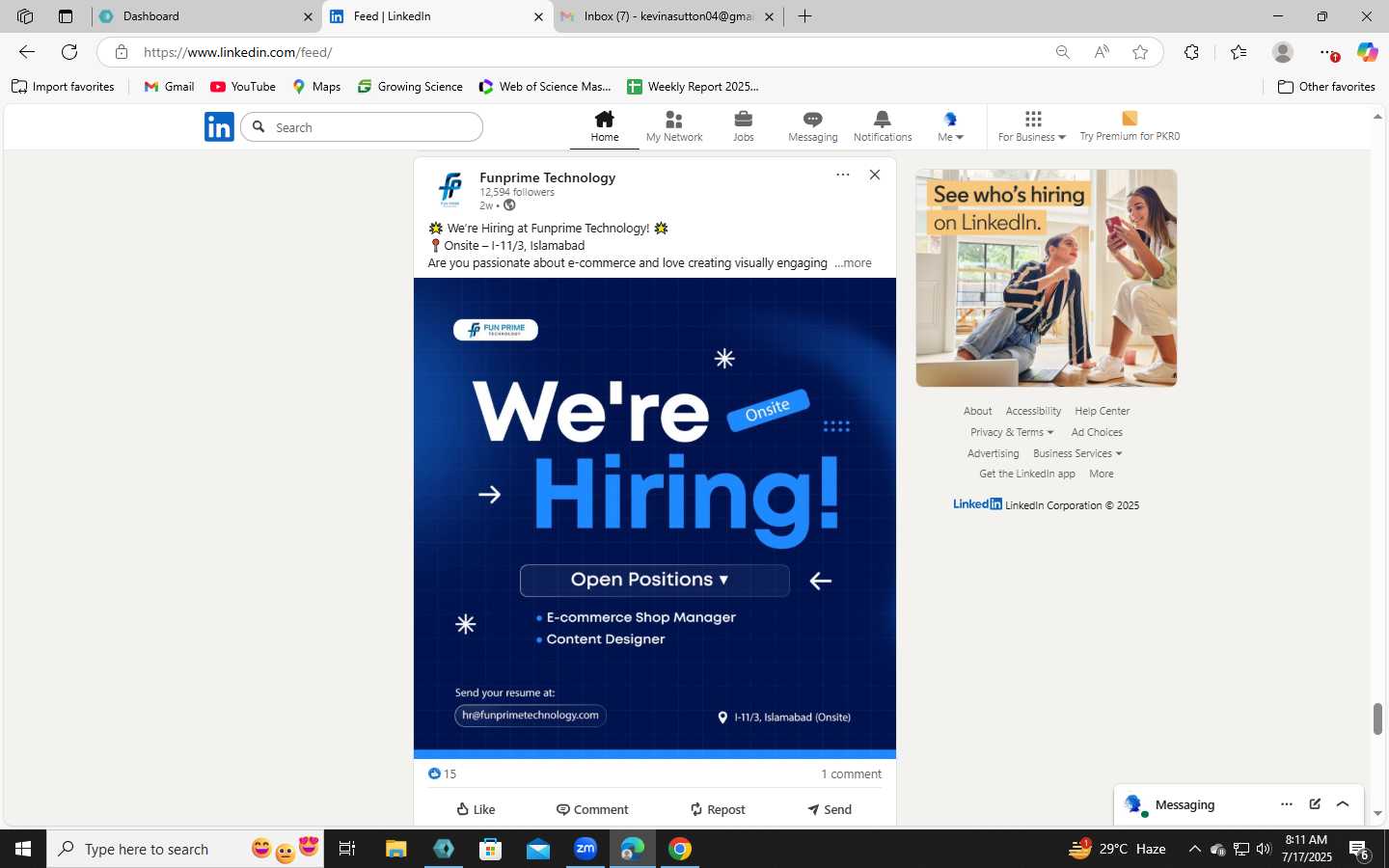Switch to the Dashboard tab
This screenshot has width=1389, height=868.
207,16
